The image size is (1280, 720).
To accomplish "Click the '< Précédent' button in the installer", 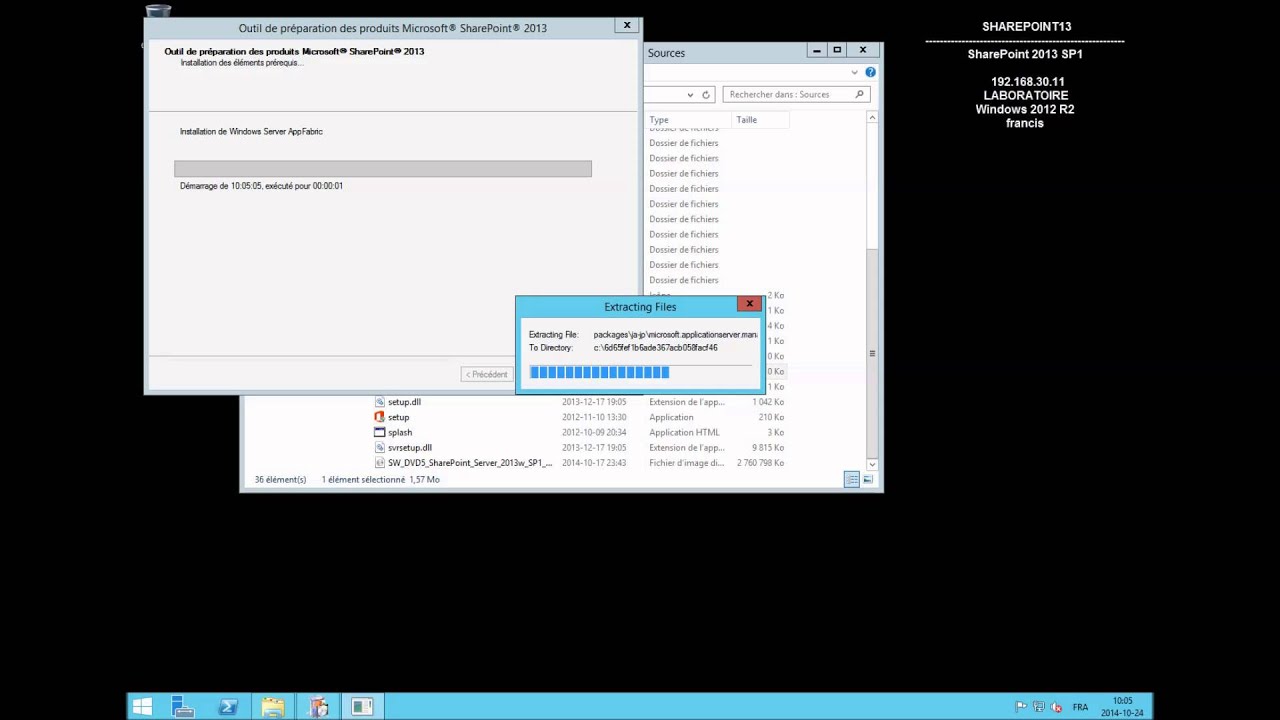I will pyautogui.click(x=487, y=374).
